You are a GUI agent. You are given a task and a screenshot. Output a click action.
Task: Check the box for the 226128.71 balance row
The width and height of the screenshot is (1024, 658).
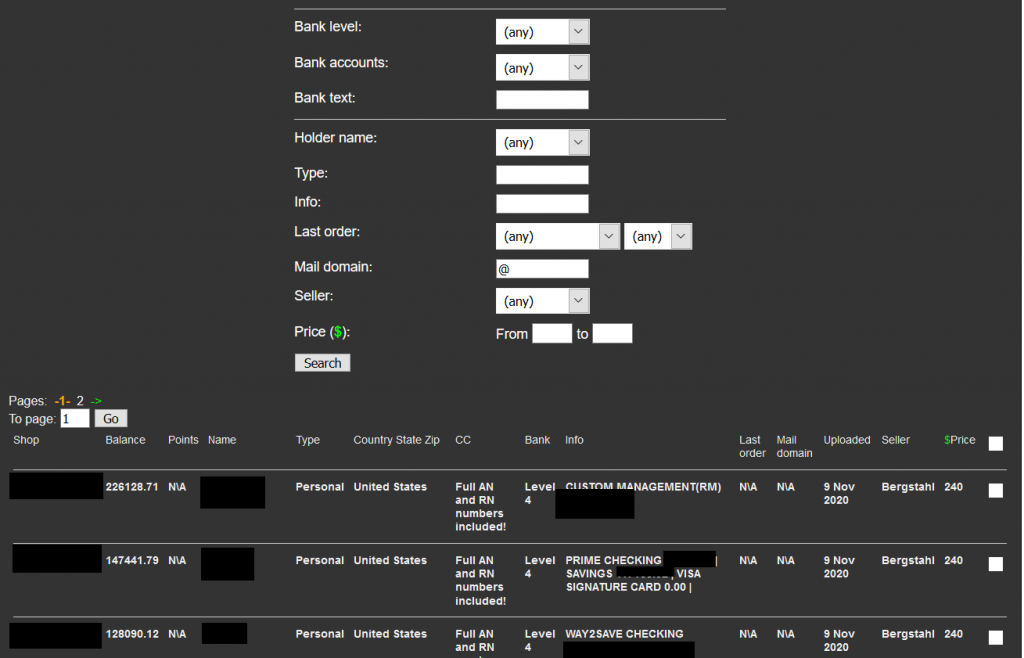click(x=995, y=491)
